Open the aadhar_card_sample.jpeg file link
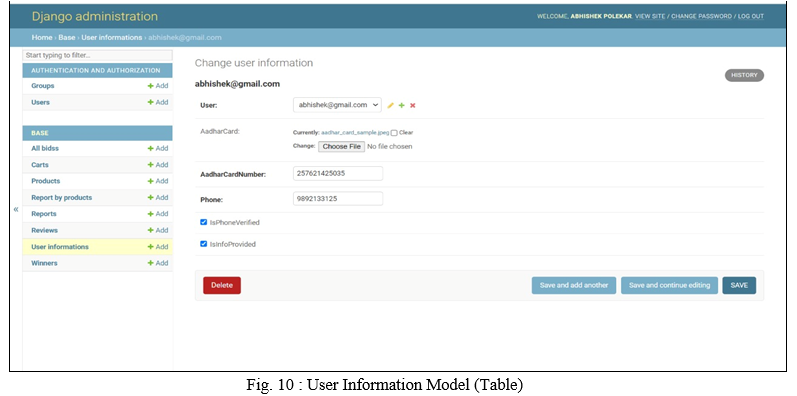This screenshot has height=396, width=797. (355, 133)
